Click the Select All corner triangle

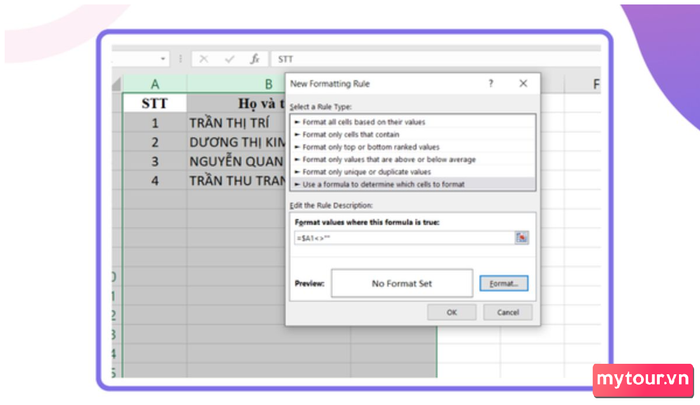pyautogui.click(x=117, y=84)
